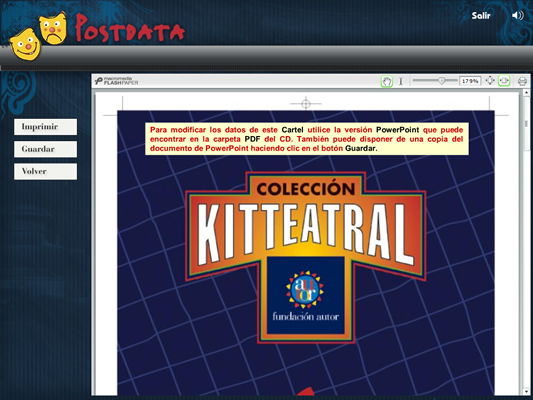Click the scroll up arrow of the document

click(526, 93)
